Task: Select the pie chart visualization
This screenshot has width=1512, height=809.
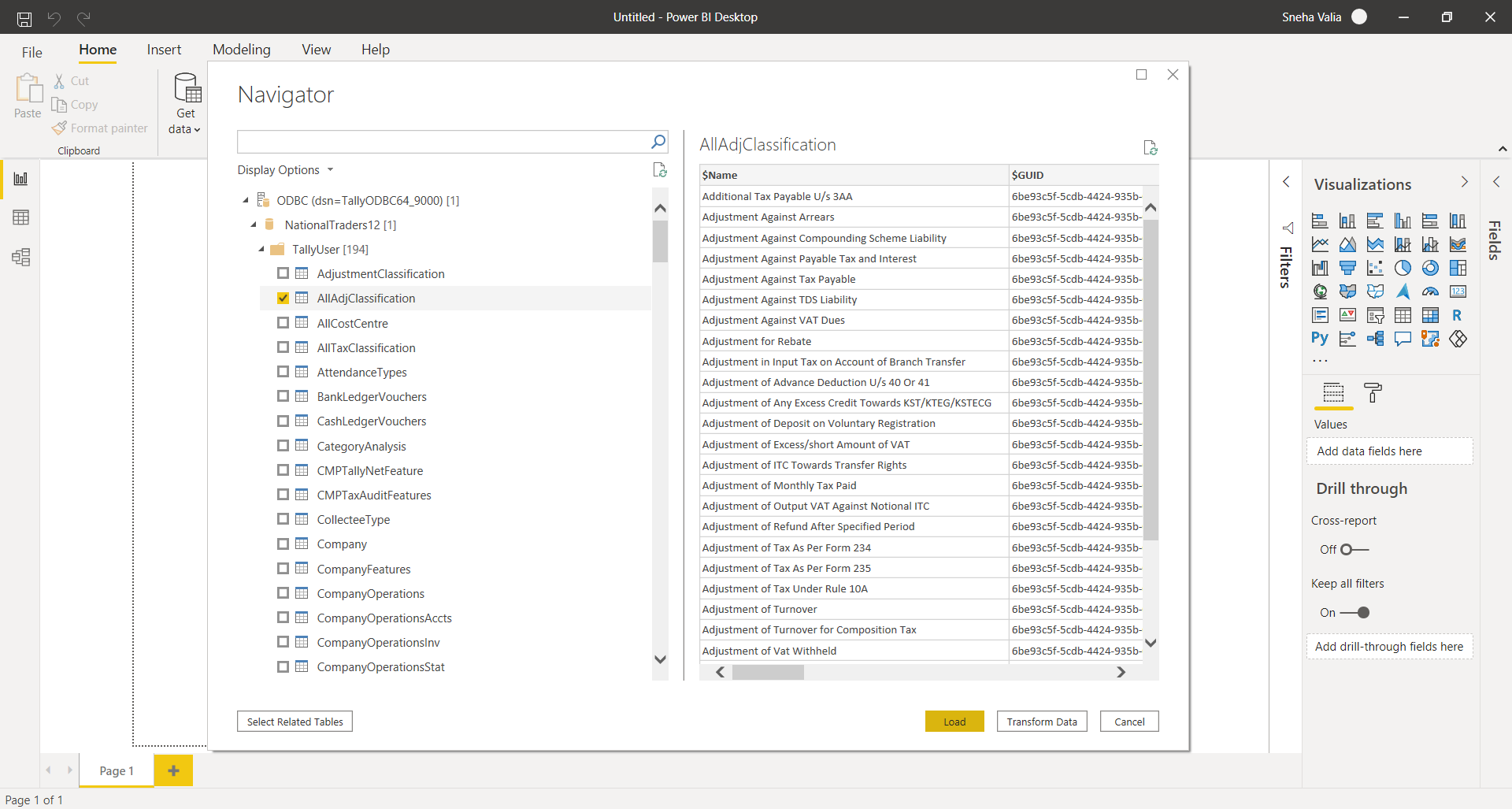Action: (1403, 268)
